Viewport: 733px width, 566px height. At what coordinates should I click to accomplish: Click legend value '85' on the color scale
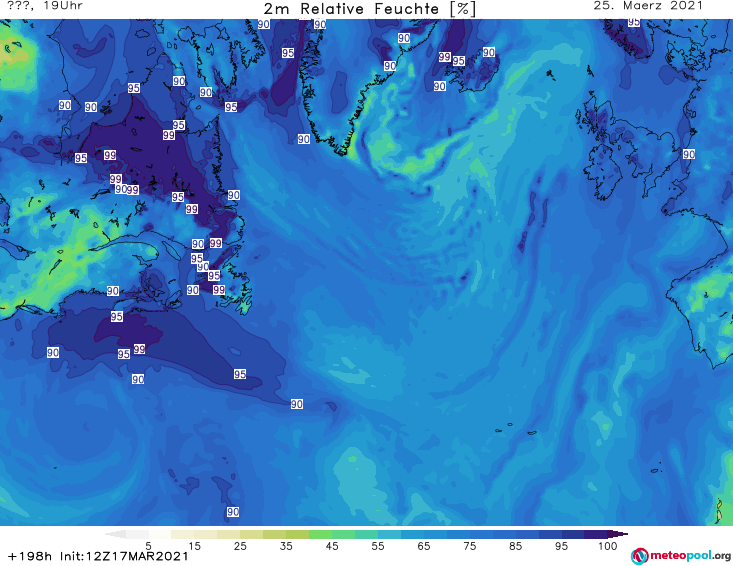(516, 546)
